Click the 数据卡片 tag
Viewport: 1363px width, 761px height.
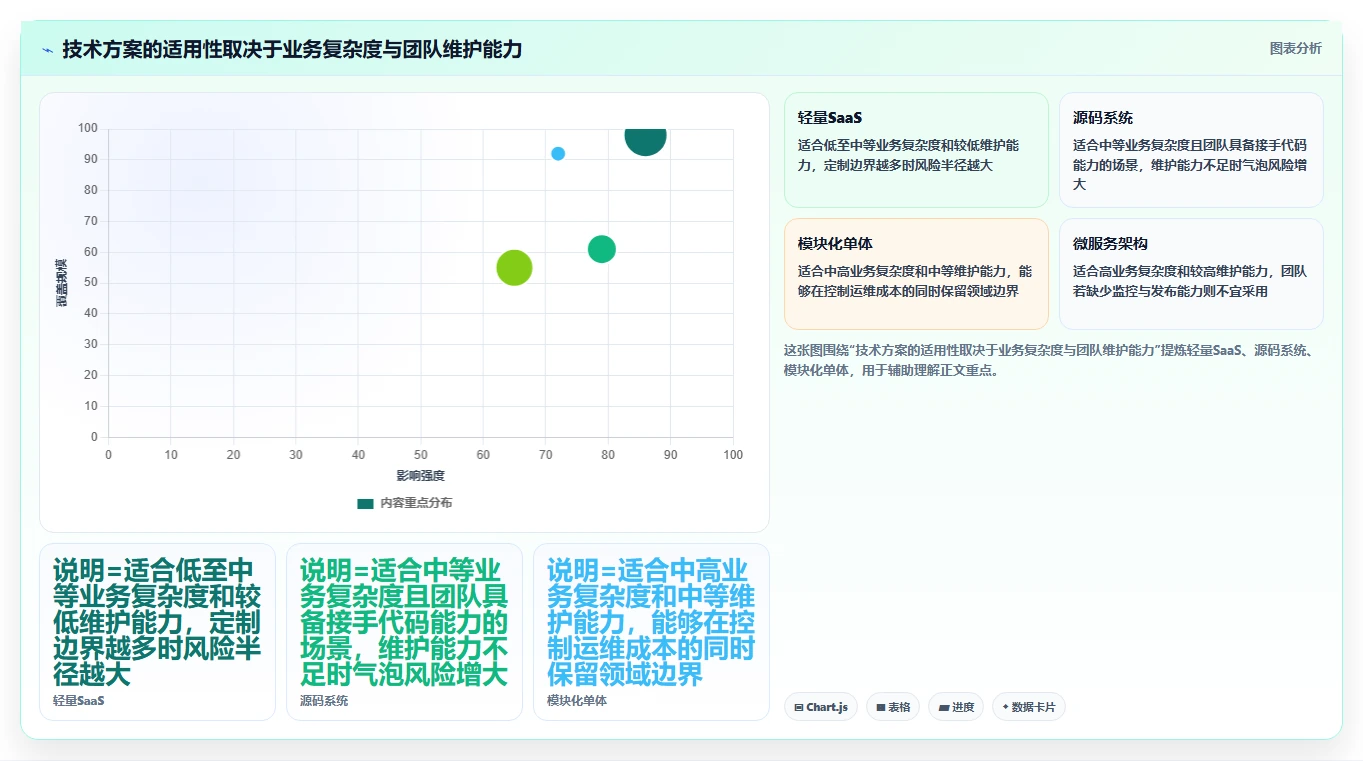point(1029,707)
